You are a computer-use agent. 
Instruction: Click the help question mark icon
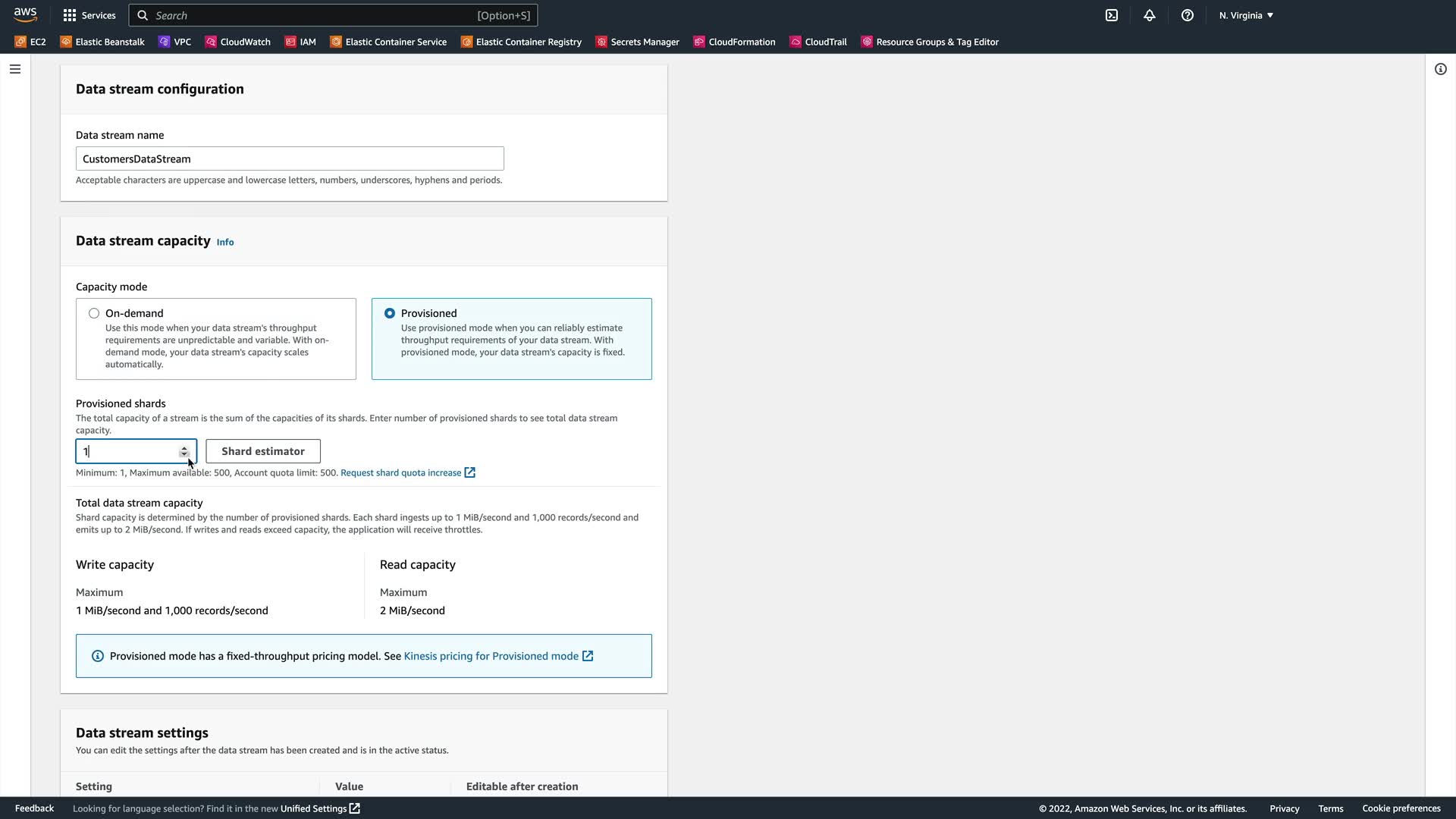pos(1188,15)
